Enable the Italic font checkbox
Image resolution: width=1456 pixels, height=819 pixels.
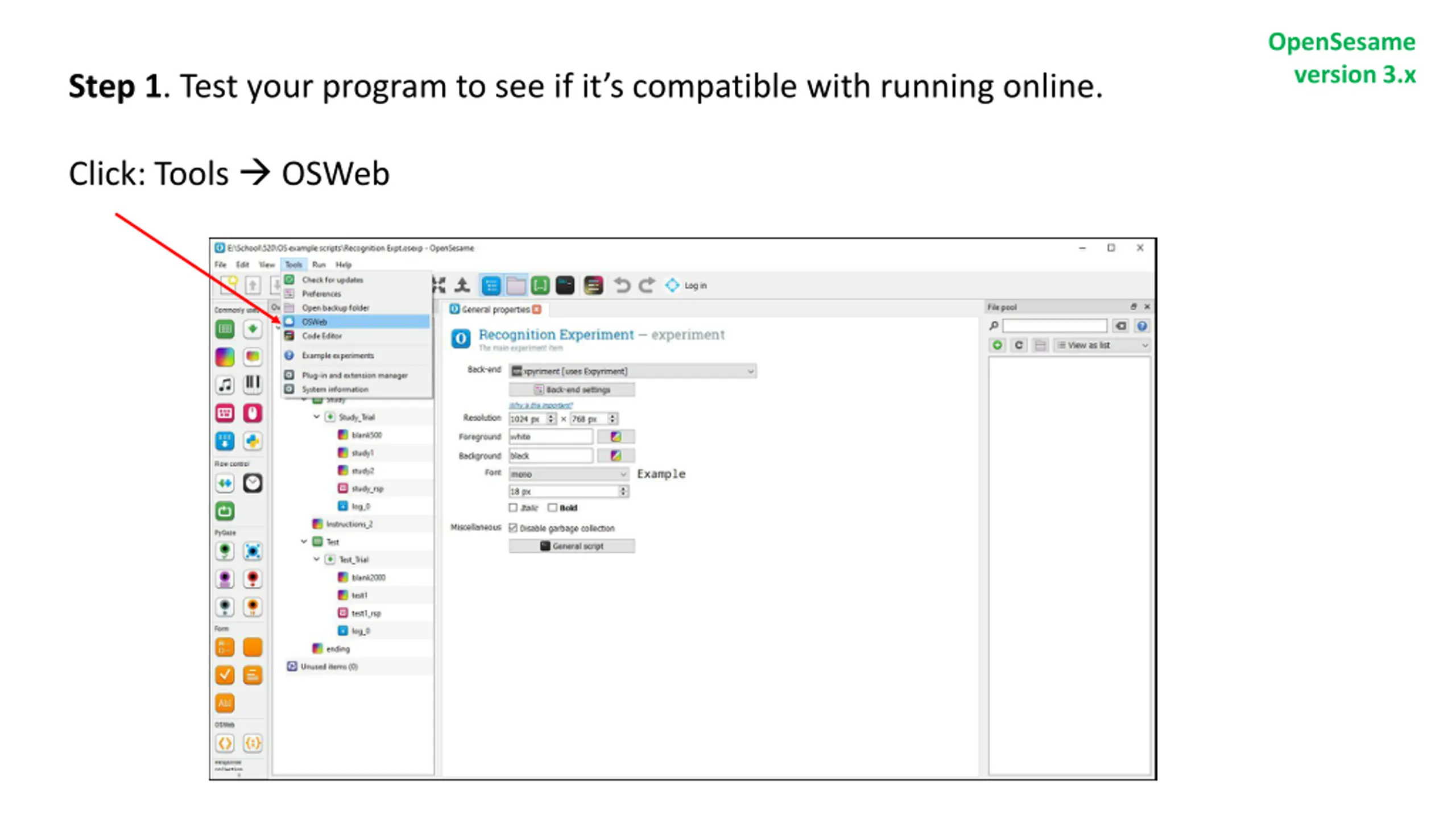pyautogui.click(x=514, y=508)
